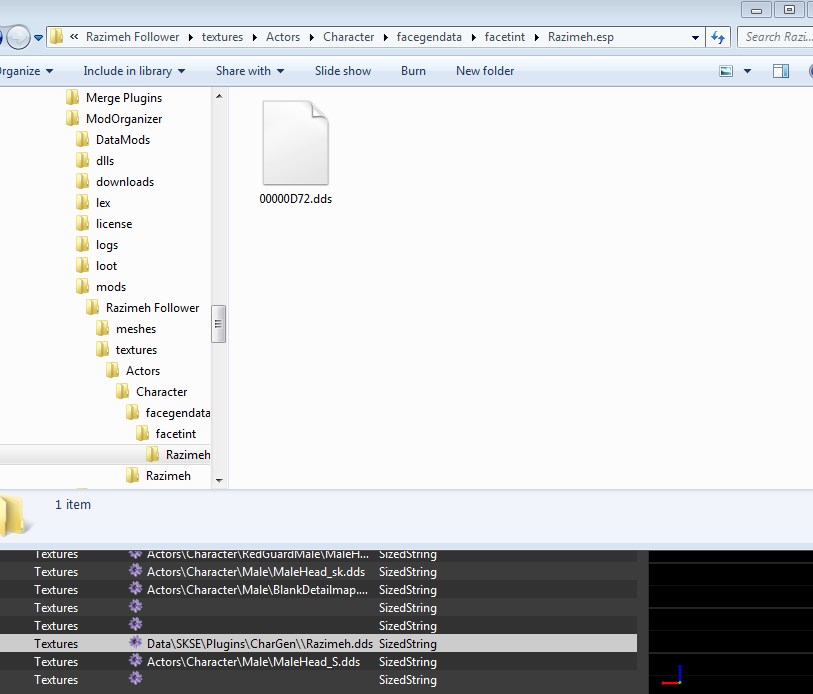Click Slide show in the command bar
Image resolution: width=813 pixels, height=694 pixels.
coord(341,71)
